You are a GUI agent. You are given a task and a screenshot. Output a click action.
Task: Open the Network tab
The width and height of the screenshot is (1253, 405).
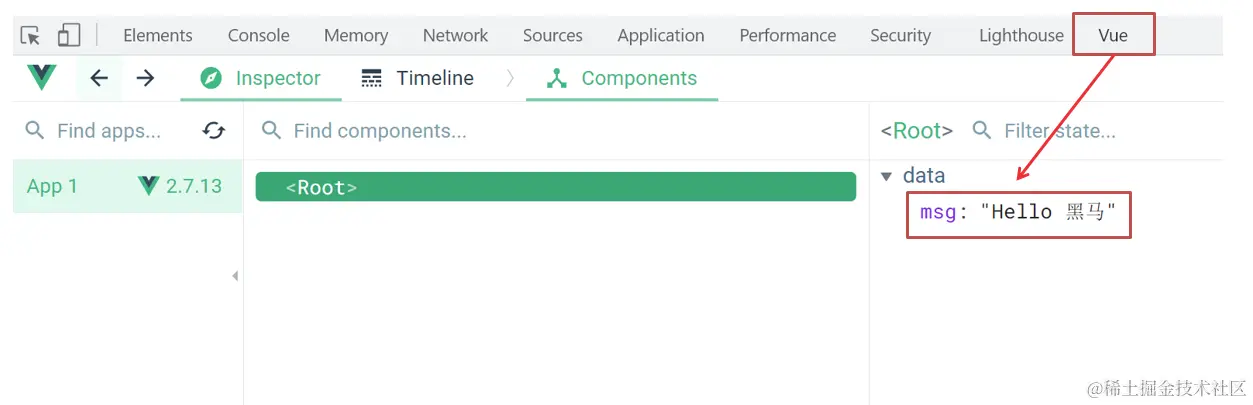(455, 35)
